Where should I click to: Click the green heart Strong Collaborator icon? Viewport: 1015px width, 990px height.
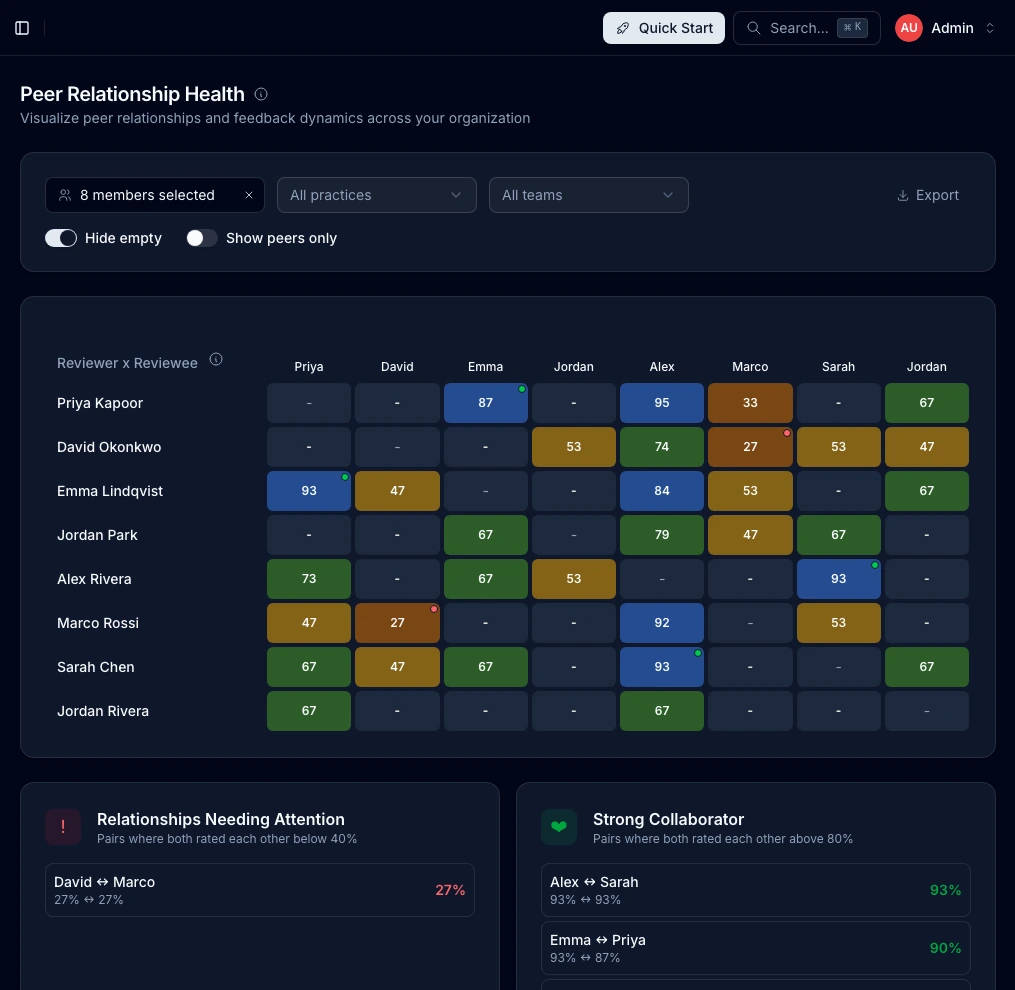pyautogui.click(x=559, y=827)
